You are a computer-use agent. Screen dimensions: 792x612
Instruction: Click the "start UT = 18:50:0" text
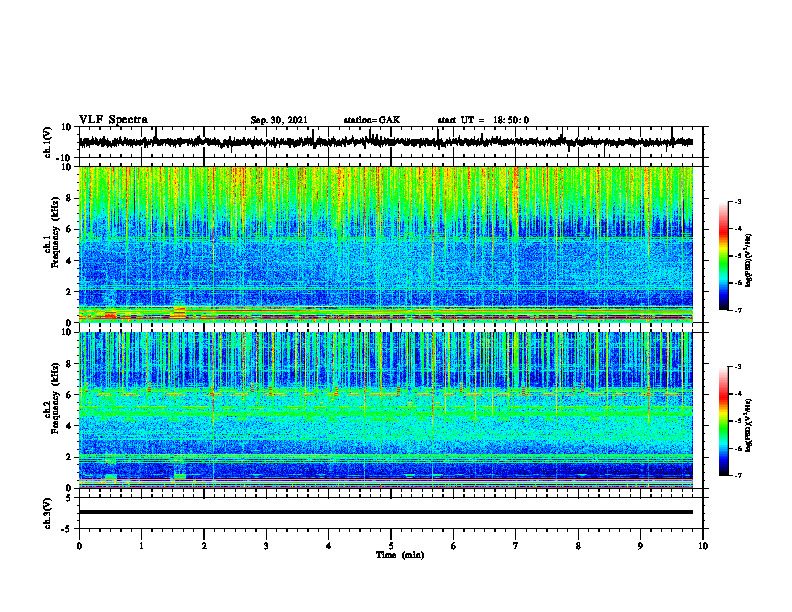(483, 120)
